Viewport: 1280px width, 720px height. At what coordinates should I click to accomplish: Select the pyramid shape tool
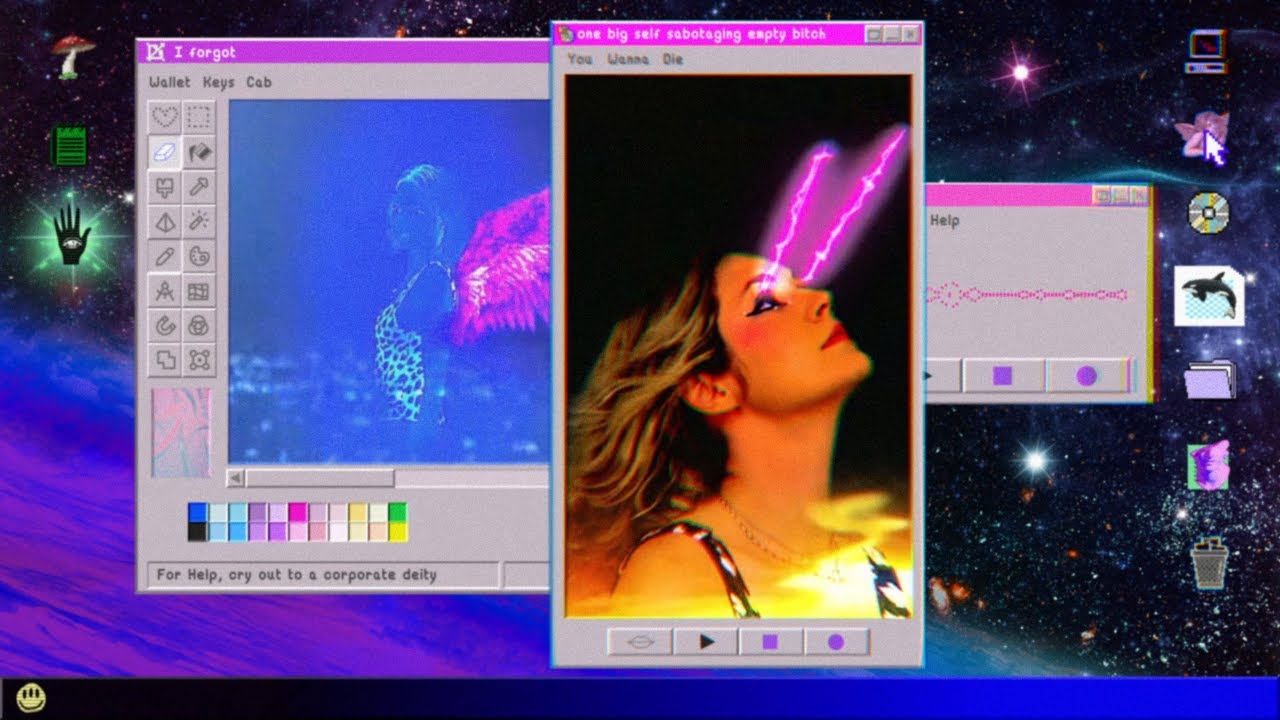click(x=165, y=221)
